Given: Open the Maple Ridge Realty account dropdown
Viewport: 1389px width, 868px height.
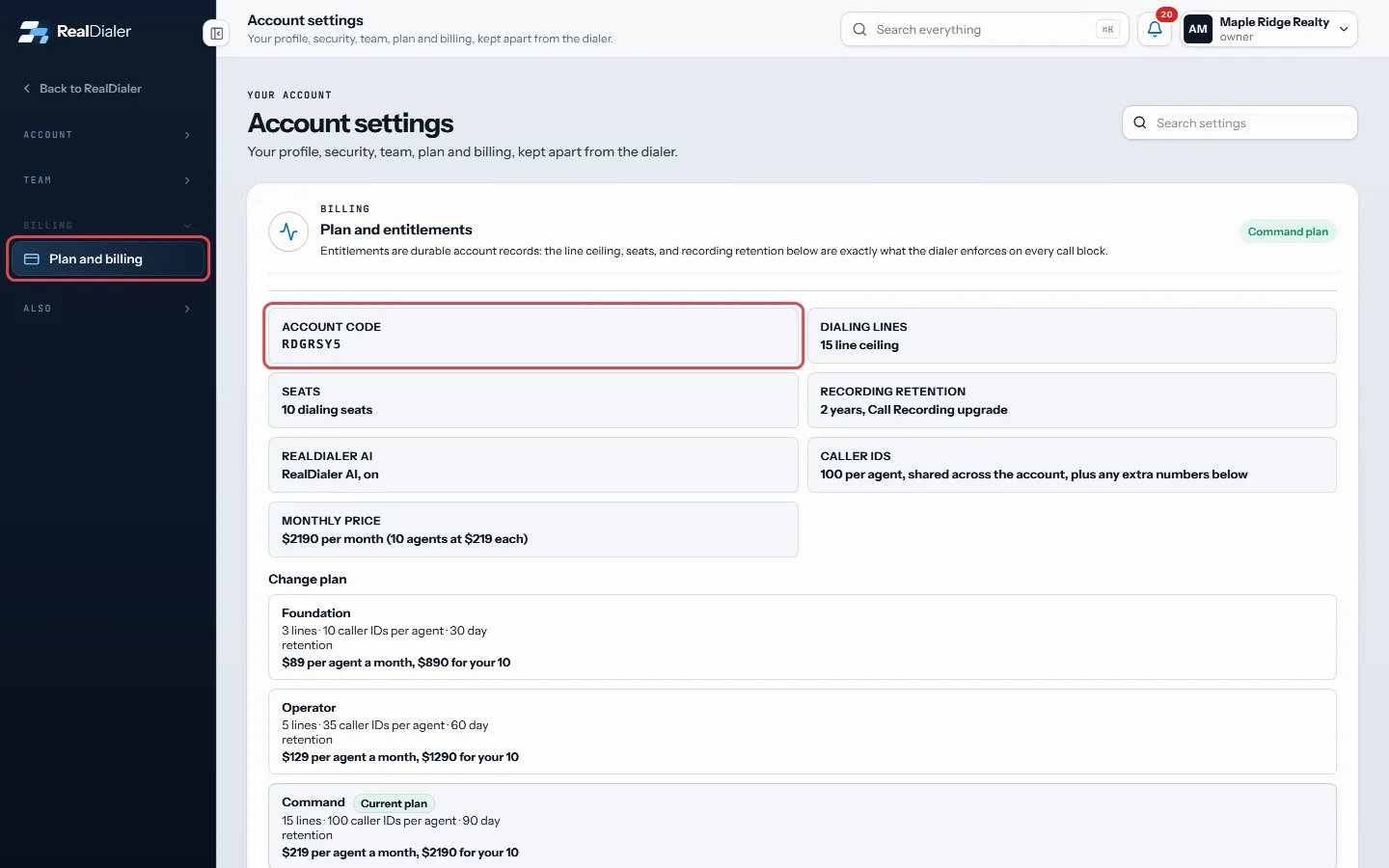Looking at the screenshot, I should (1269, 29).
